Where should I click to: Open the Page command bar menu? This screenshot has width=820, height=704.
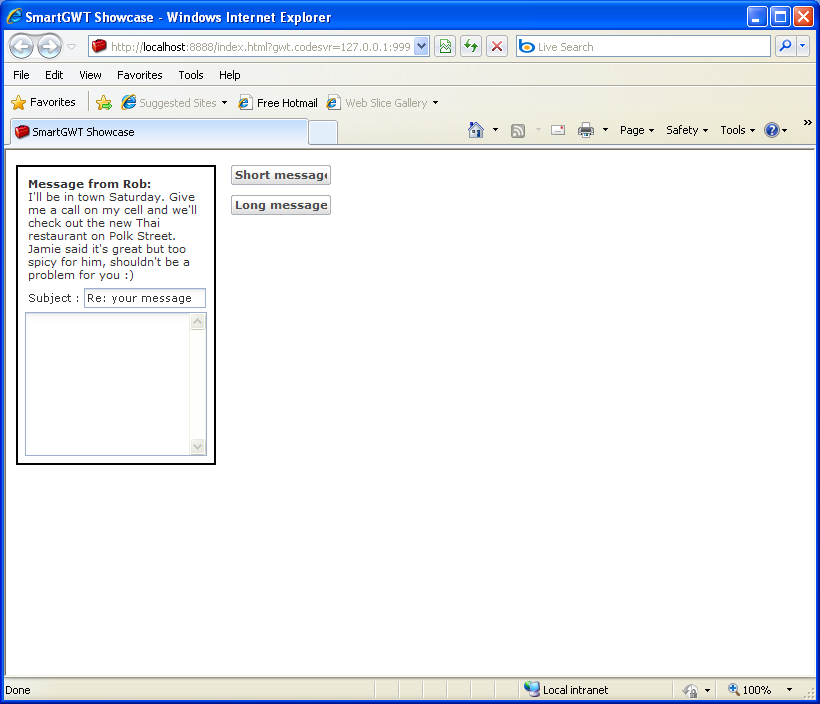tap(637, 130)
